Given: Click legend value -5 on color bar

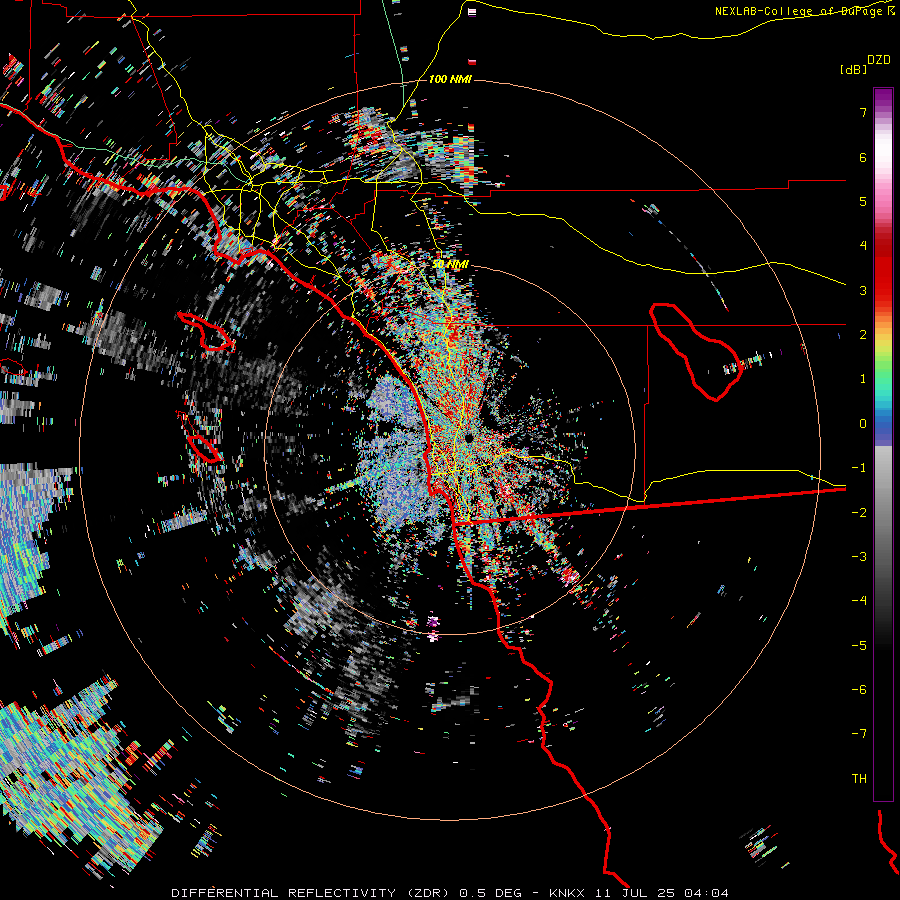Looking at the screenshot, I should point(859,646).
